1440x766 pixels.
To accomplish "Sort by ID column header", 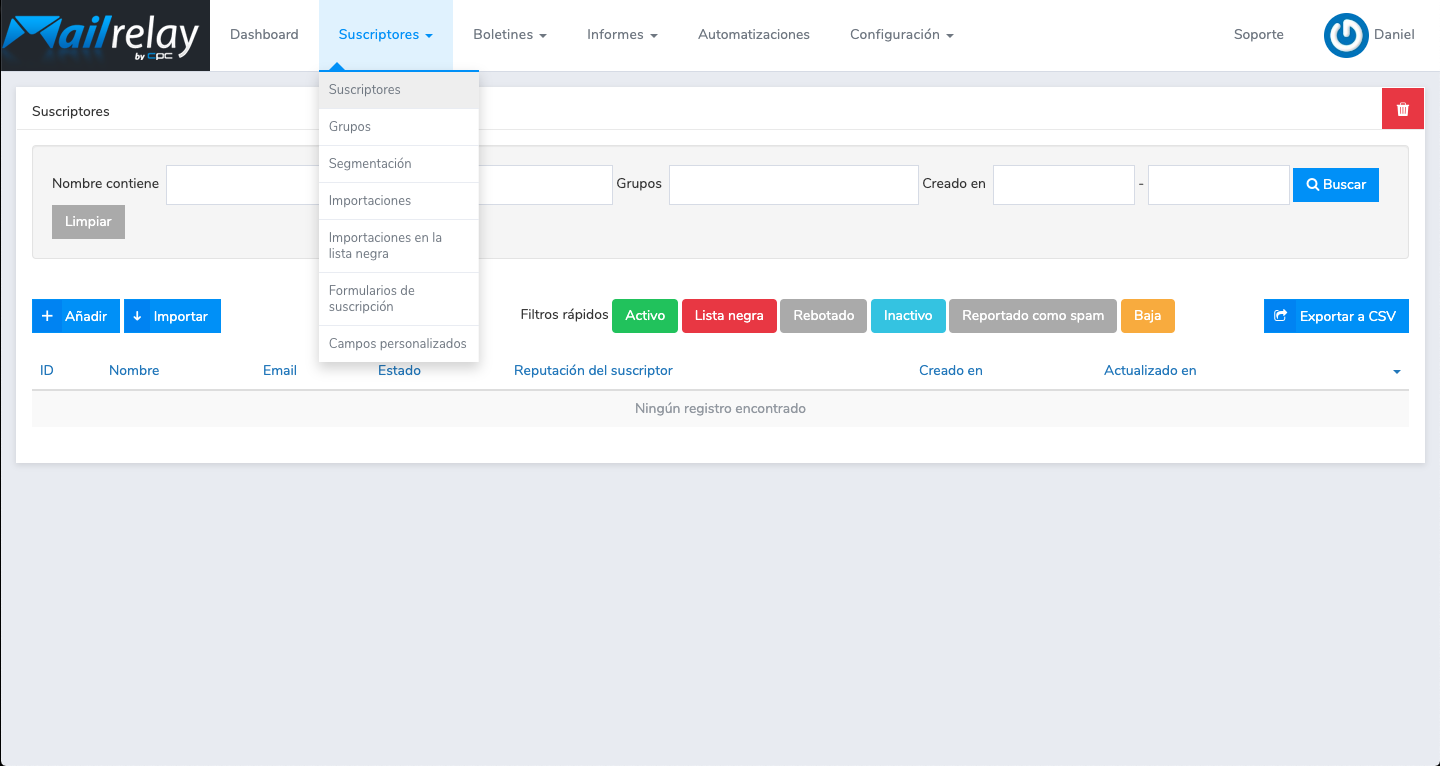I will click(x=47, y=371).
